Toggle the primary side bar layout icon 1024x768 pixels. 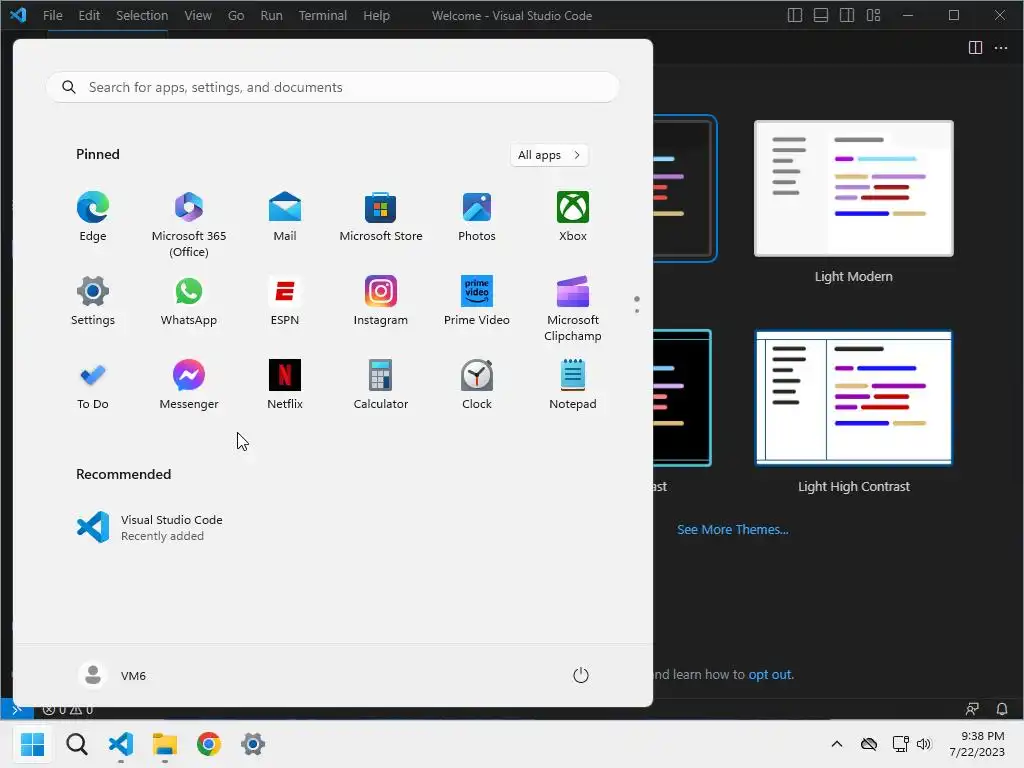795,15
